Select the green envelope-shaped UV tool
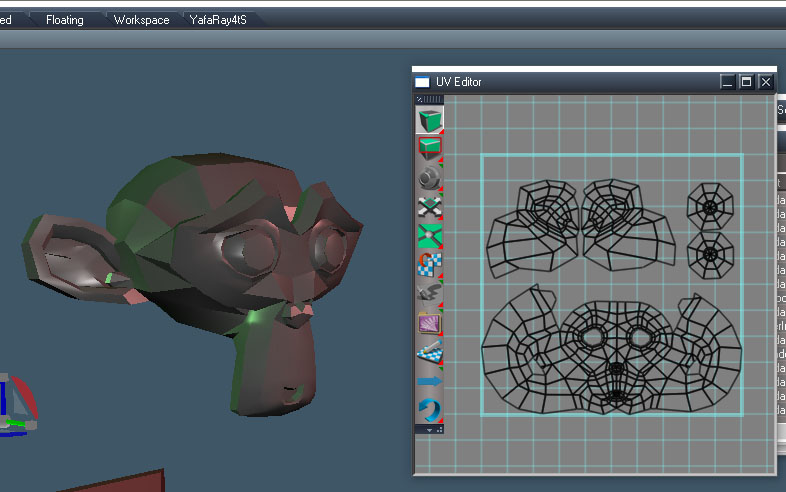The height and width of the screenshot is (492, 786). [430, 236]
